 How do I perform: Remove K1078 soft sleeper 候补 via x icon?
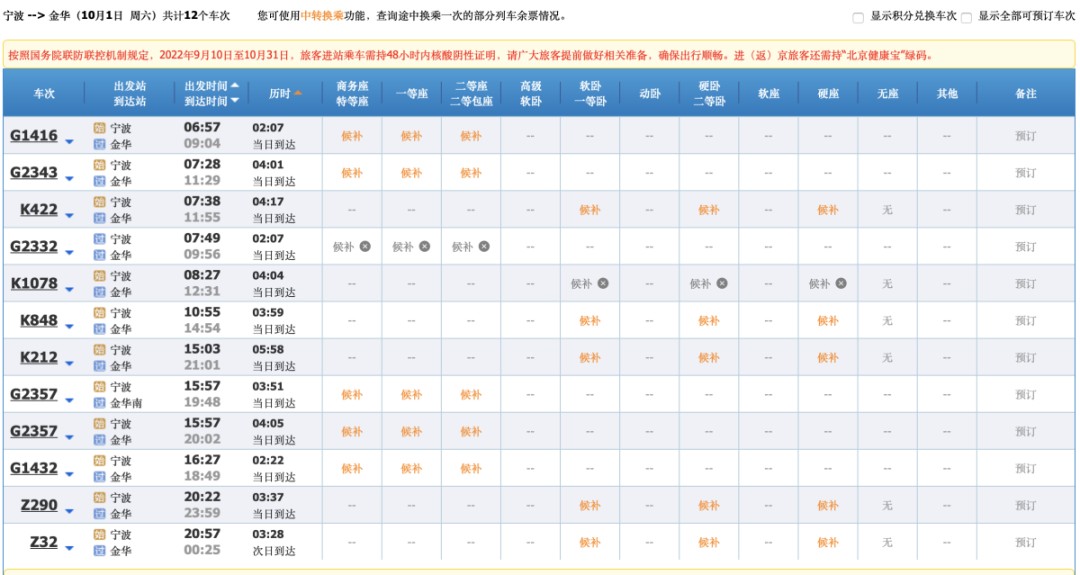tap(603, 284)
